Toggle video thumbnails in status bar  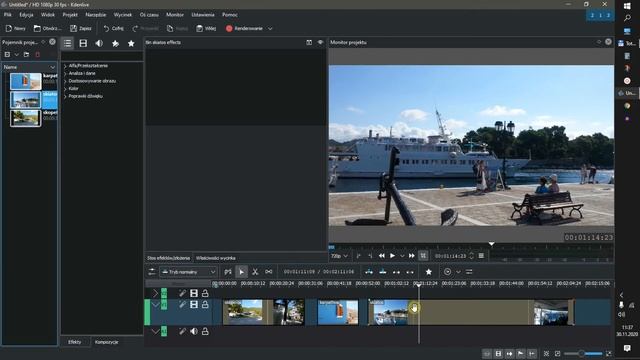click(x=498, y=353)
